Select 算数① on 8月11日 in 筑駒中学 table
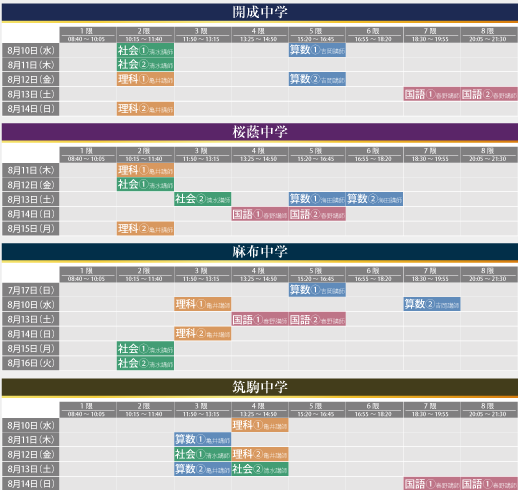518x490 pixels. 203,439
